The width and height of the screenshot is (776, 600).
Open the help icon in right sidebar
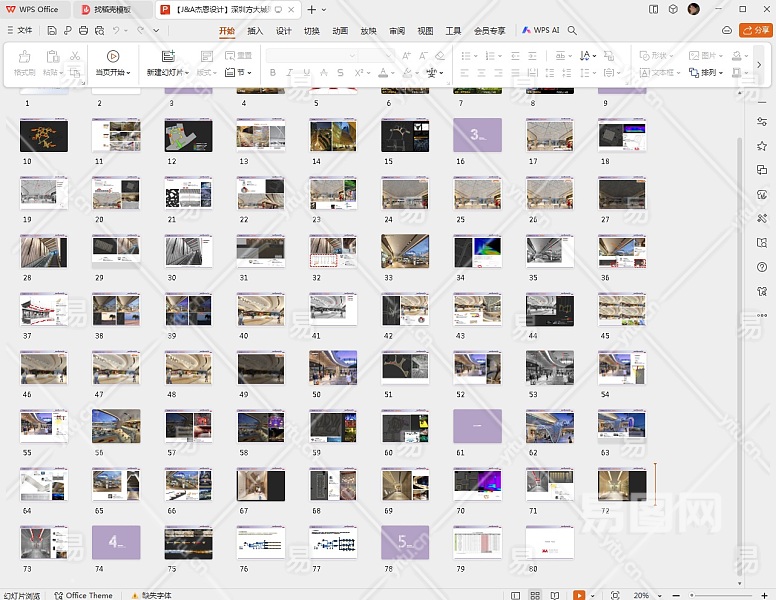tap(762, 266)
